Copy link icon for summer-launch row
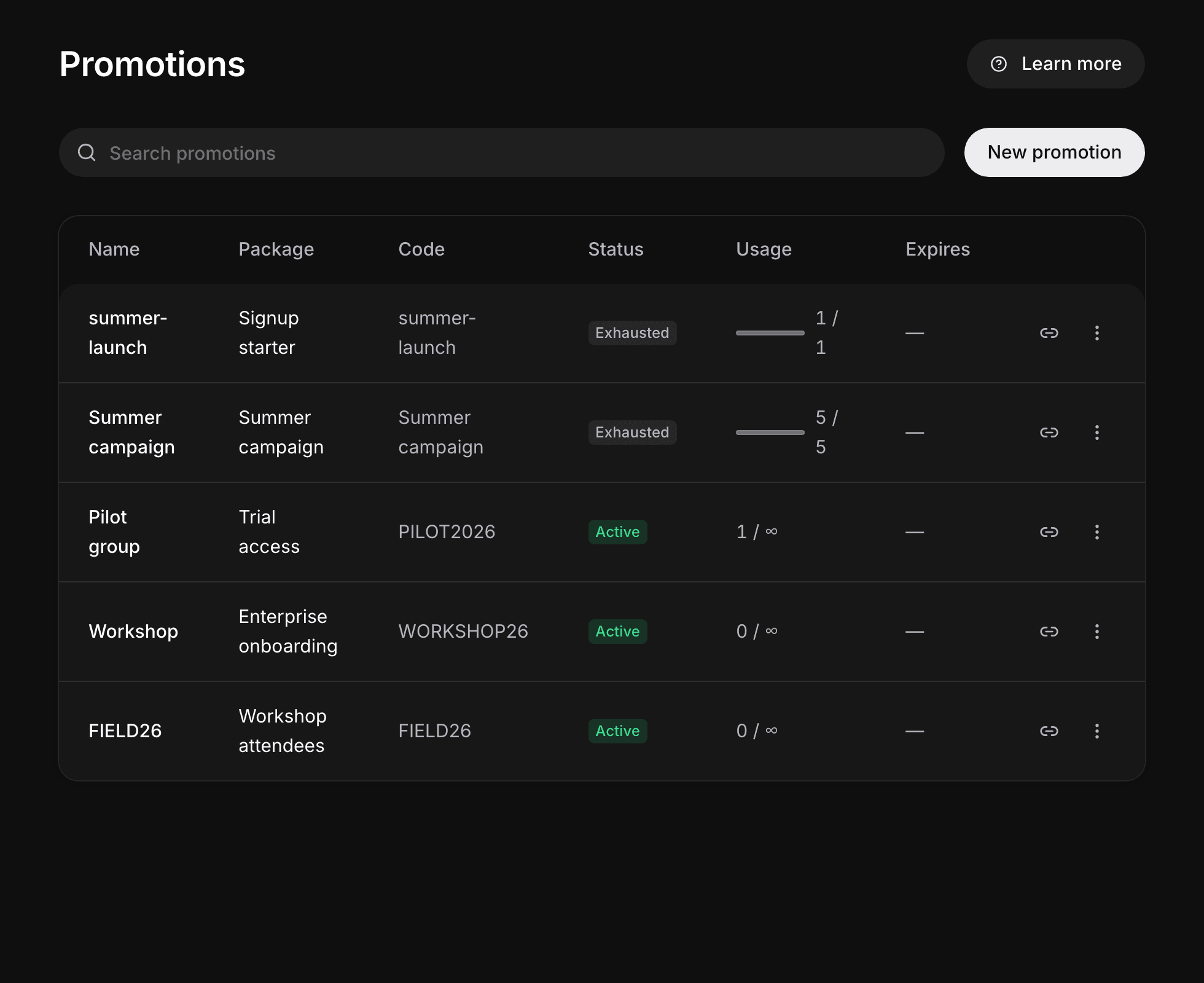 tap(1049, 333)
